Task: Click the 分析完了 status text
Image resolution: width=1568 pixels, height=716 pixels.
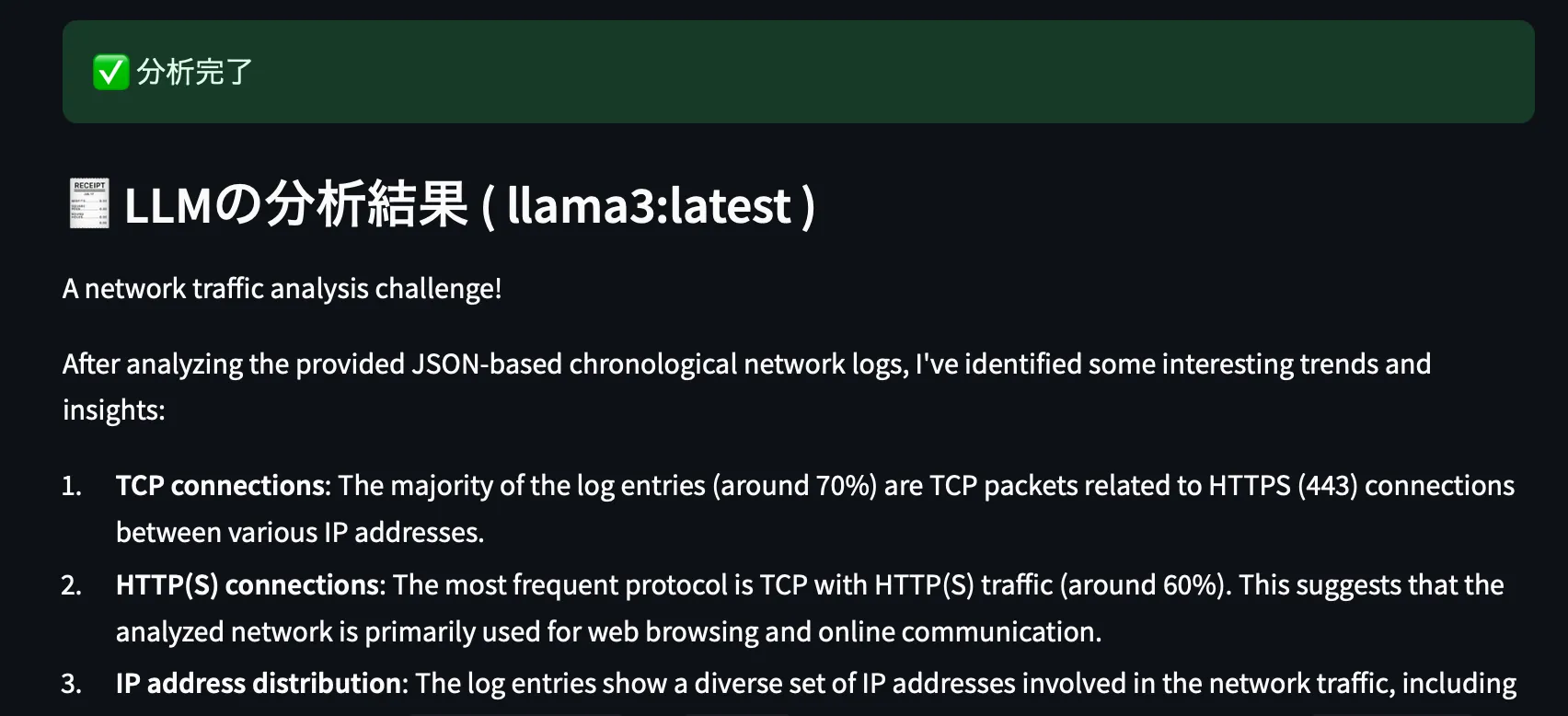Action: pos(194,72)
